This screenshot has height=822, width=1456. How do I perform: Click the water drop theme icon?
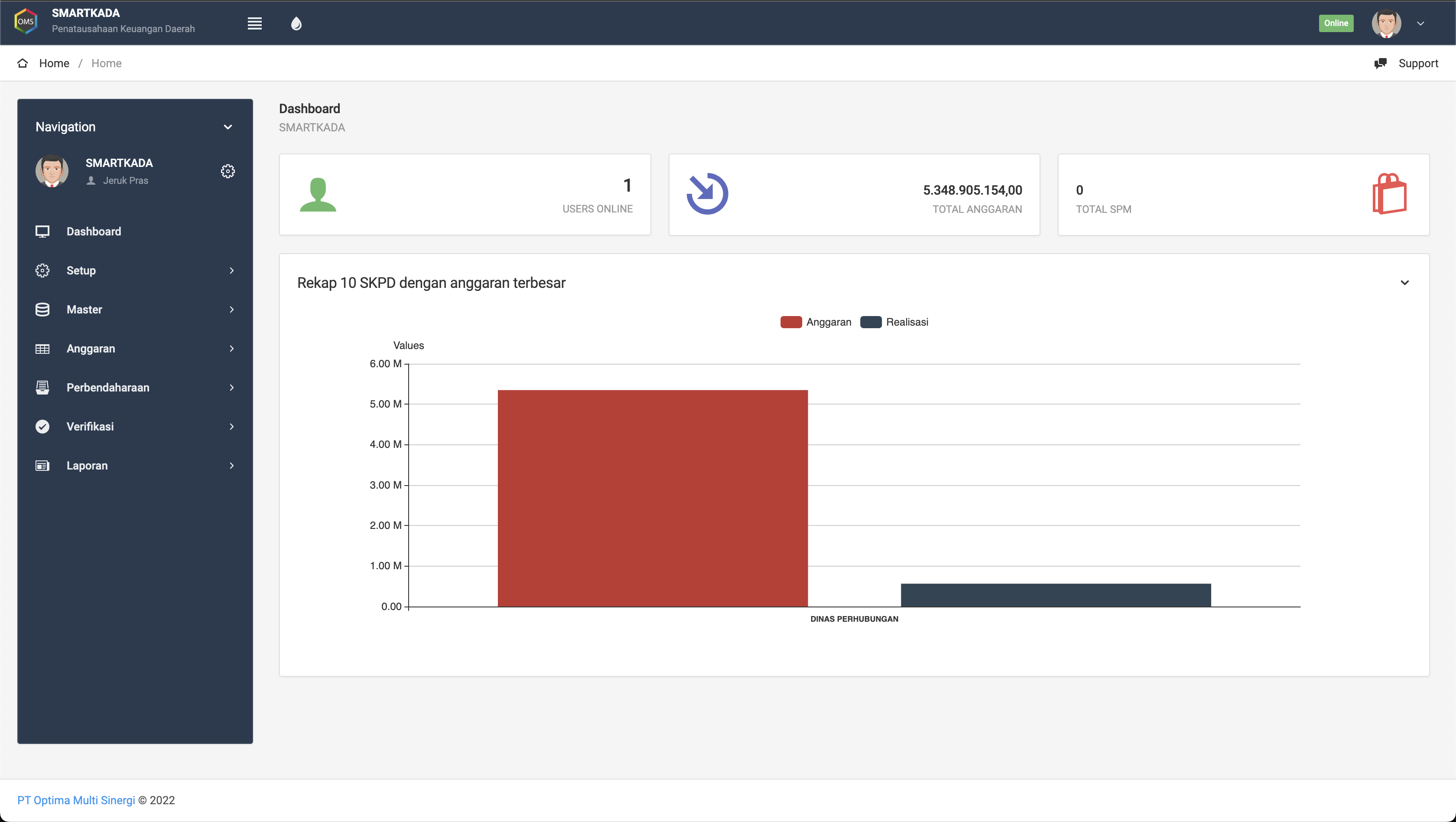point(296,23)
